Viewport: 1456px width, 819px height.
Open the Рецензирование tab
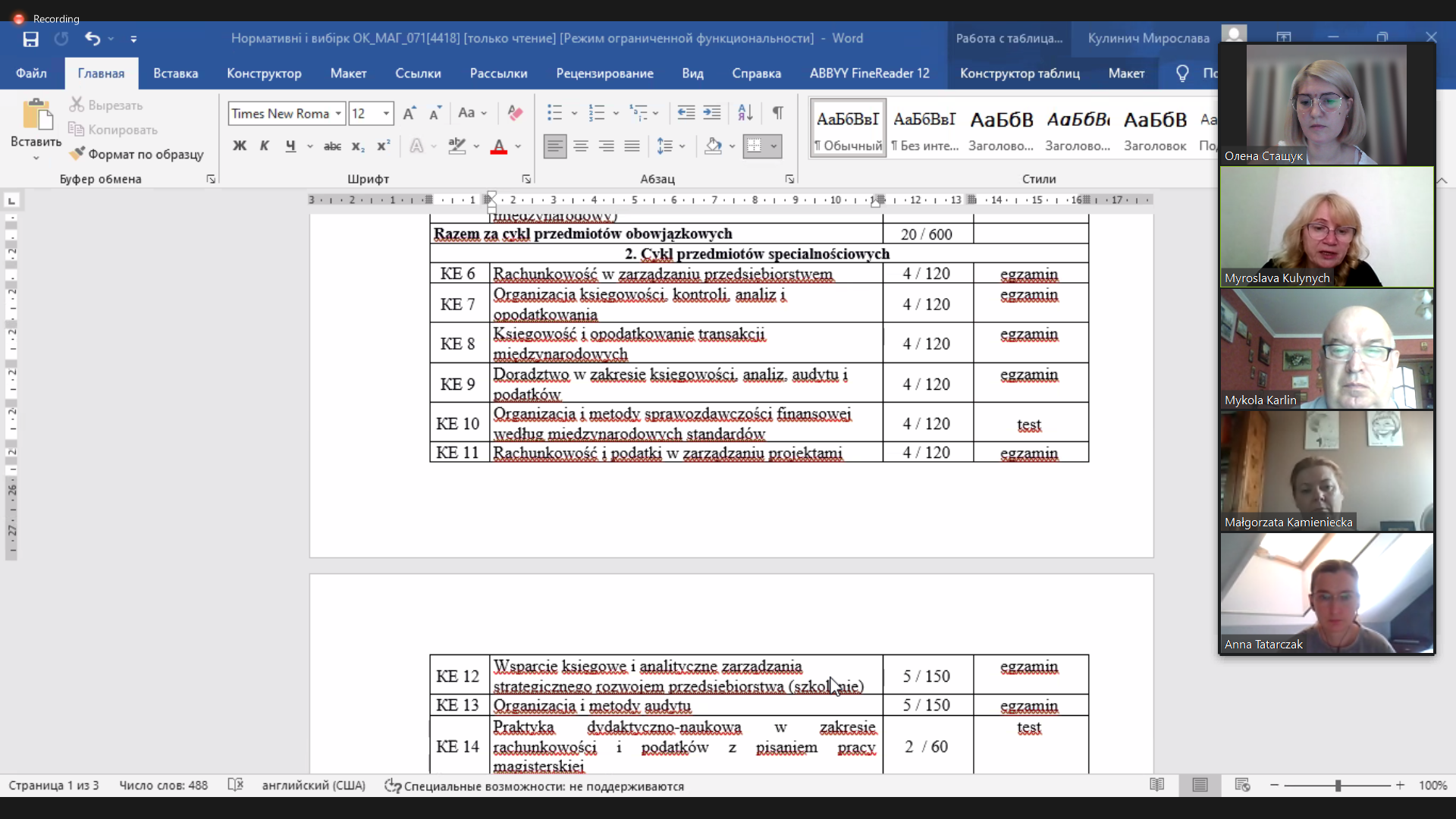pyautogui.click(x=604, y=74)
